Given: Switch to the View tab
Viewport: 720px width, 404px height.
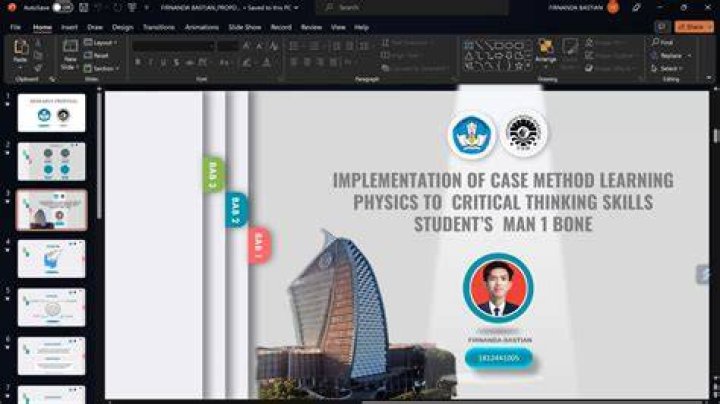Looking at the screenshot, I should pos(338,28).
